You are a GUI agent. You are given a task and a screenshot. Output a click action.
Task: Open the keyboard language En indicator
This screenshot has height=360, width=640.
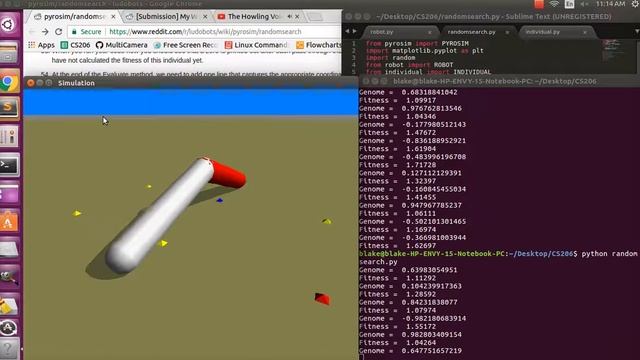569,4
